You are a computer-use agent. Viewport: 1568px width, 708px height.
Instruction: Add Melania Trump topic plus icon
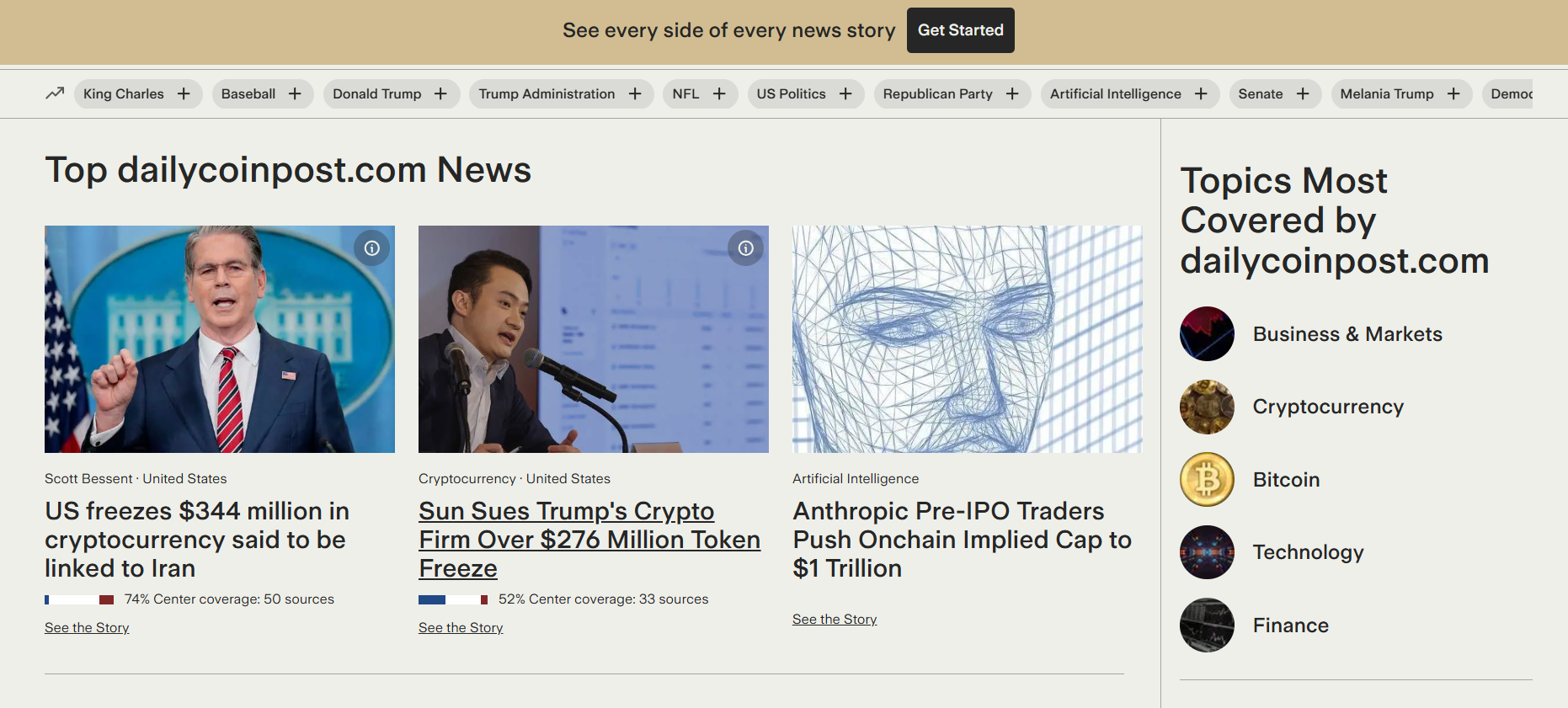[x=1453, y=93]
